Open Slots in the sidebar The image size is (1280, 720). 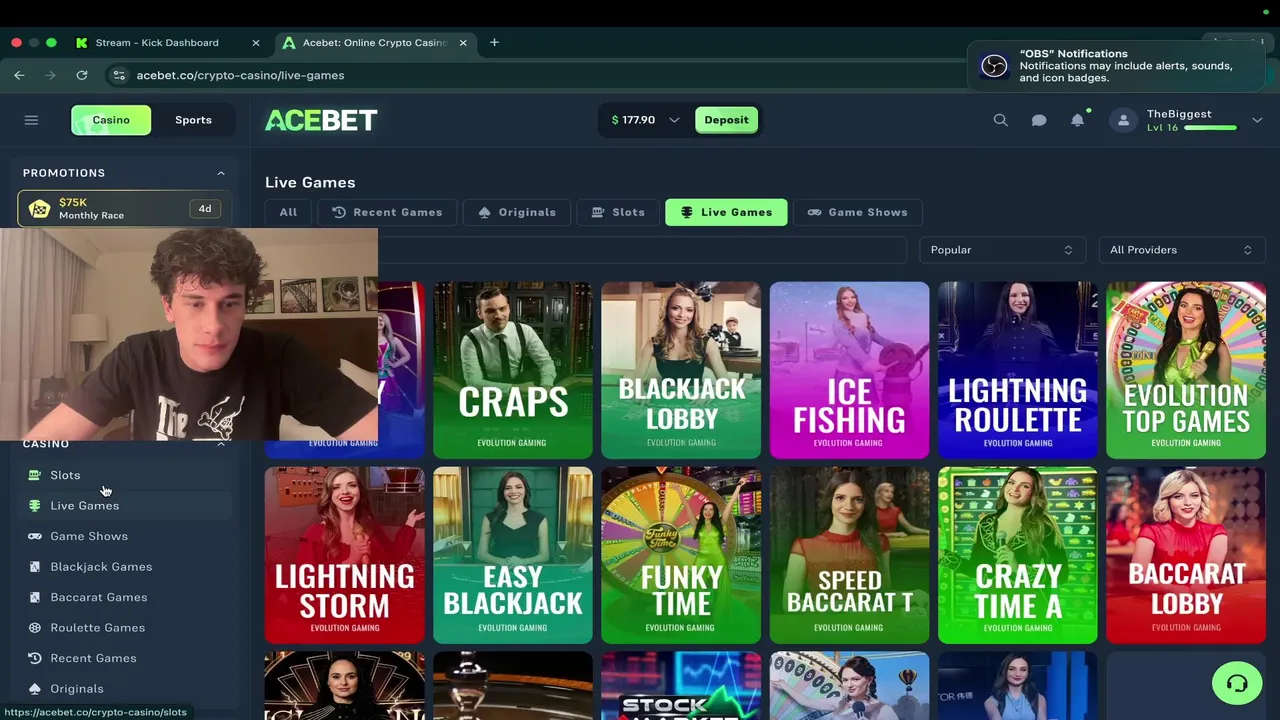(x=126, y=475)
